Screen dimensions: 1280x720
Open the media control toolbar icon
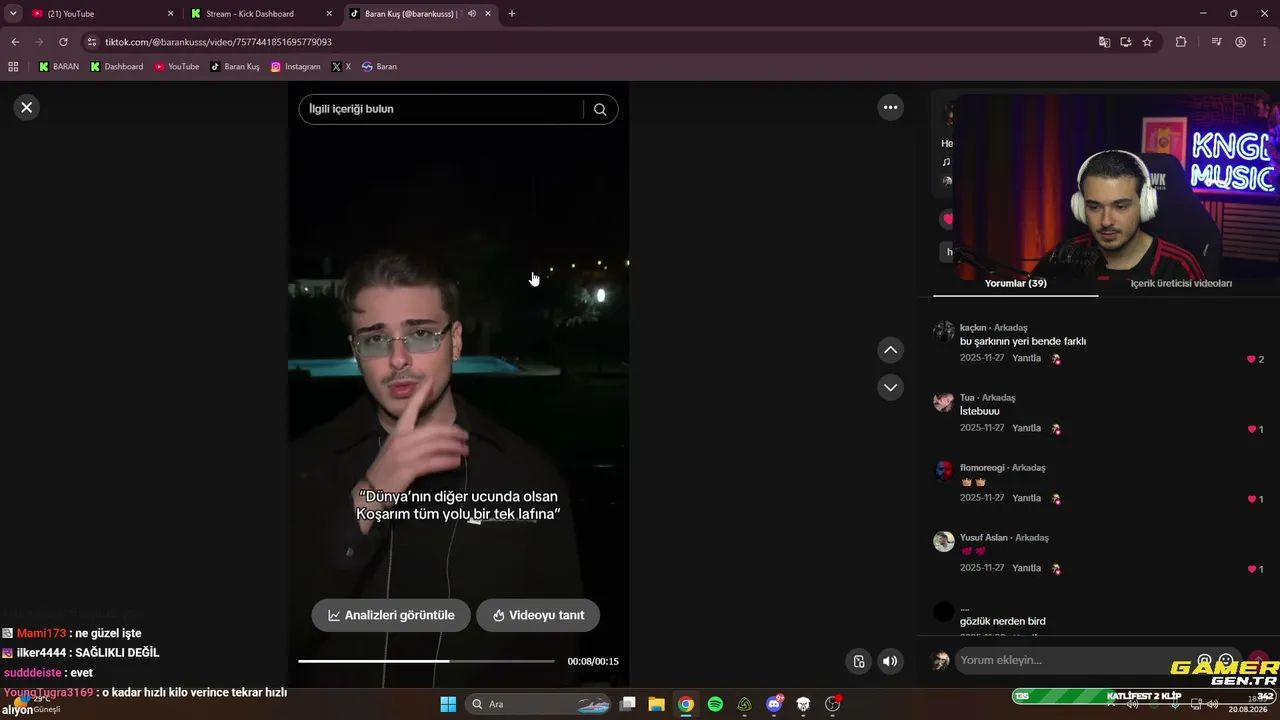pyautogui.click(x=1216, y=42)
